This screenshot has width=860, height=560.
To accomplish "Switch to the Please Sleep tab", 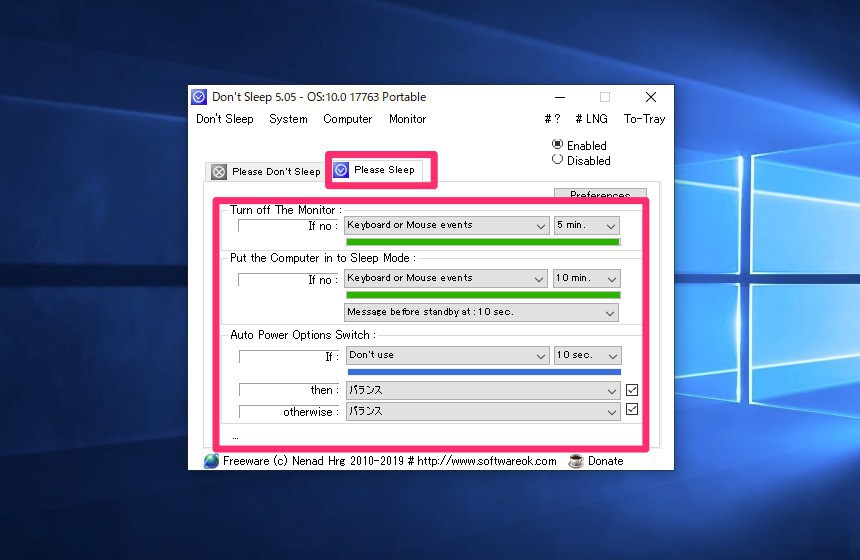I will point(377,170).
